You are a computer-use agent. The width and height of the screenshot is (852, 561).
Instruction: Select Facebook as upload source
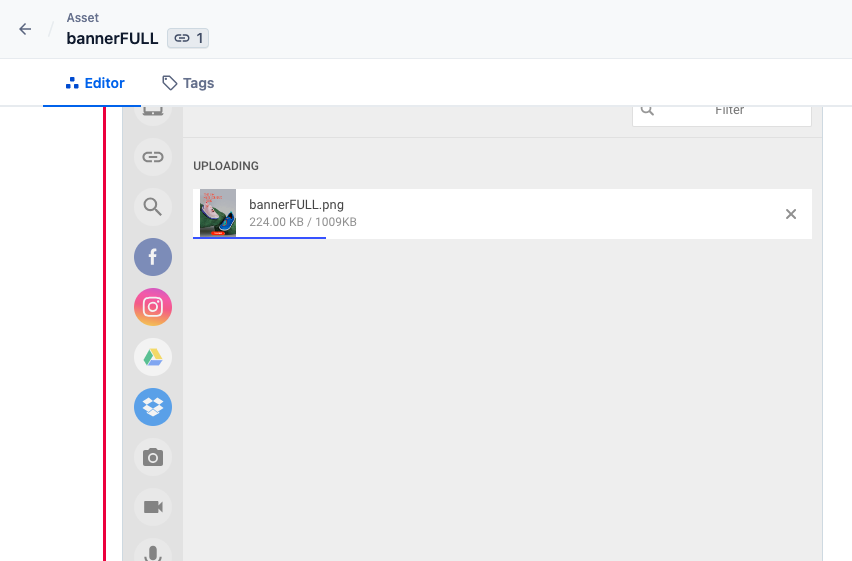coord(153,257)
